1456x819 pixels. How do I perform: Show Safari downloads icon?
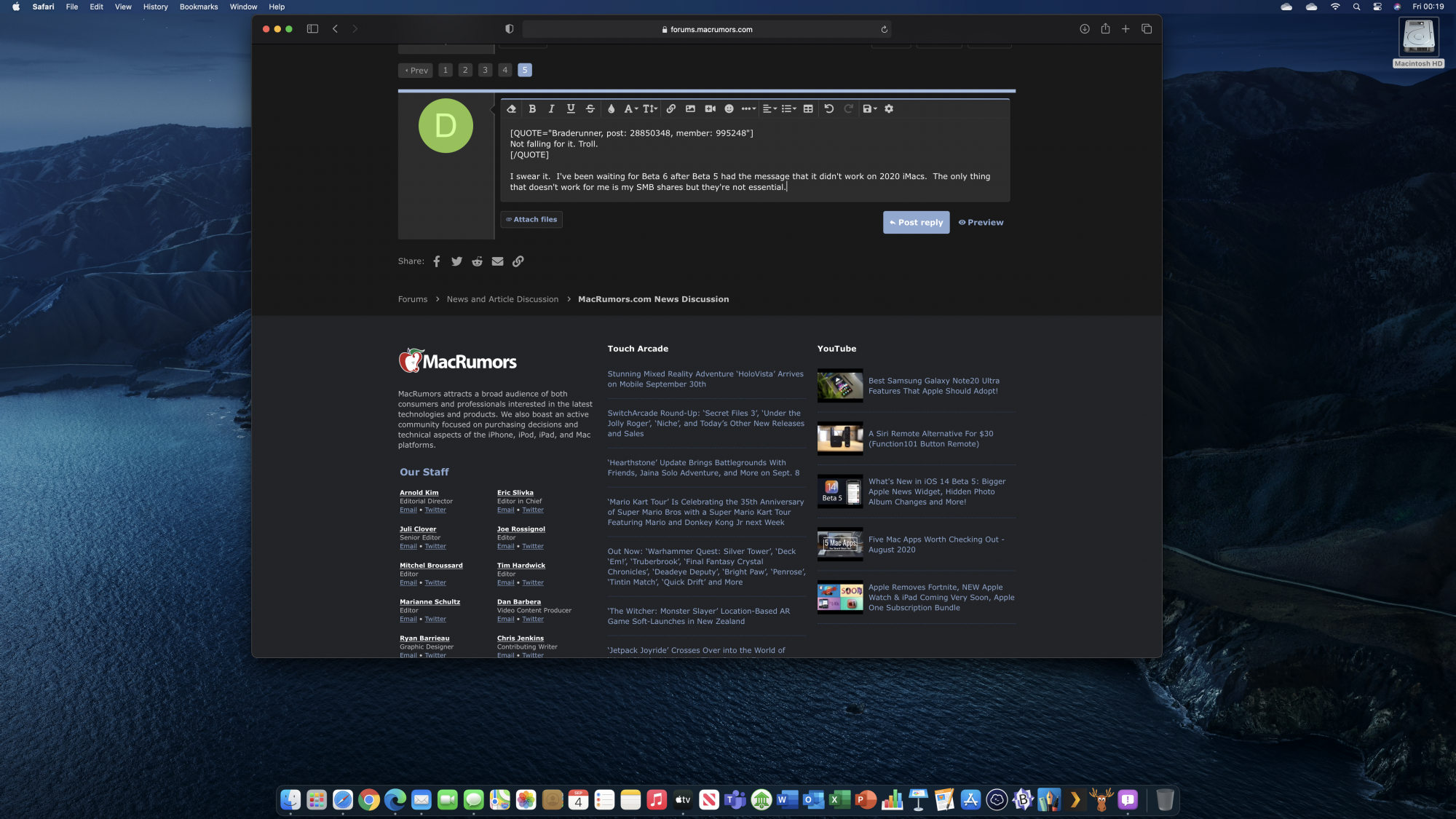click(1084, 29)
